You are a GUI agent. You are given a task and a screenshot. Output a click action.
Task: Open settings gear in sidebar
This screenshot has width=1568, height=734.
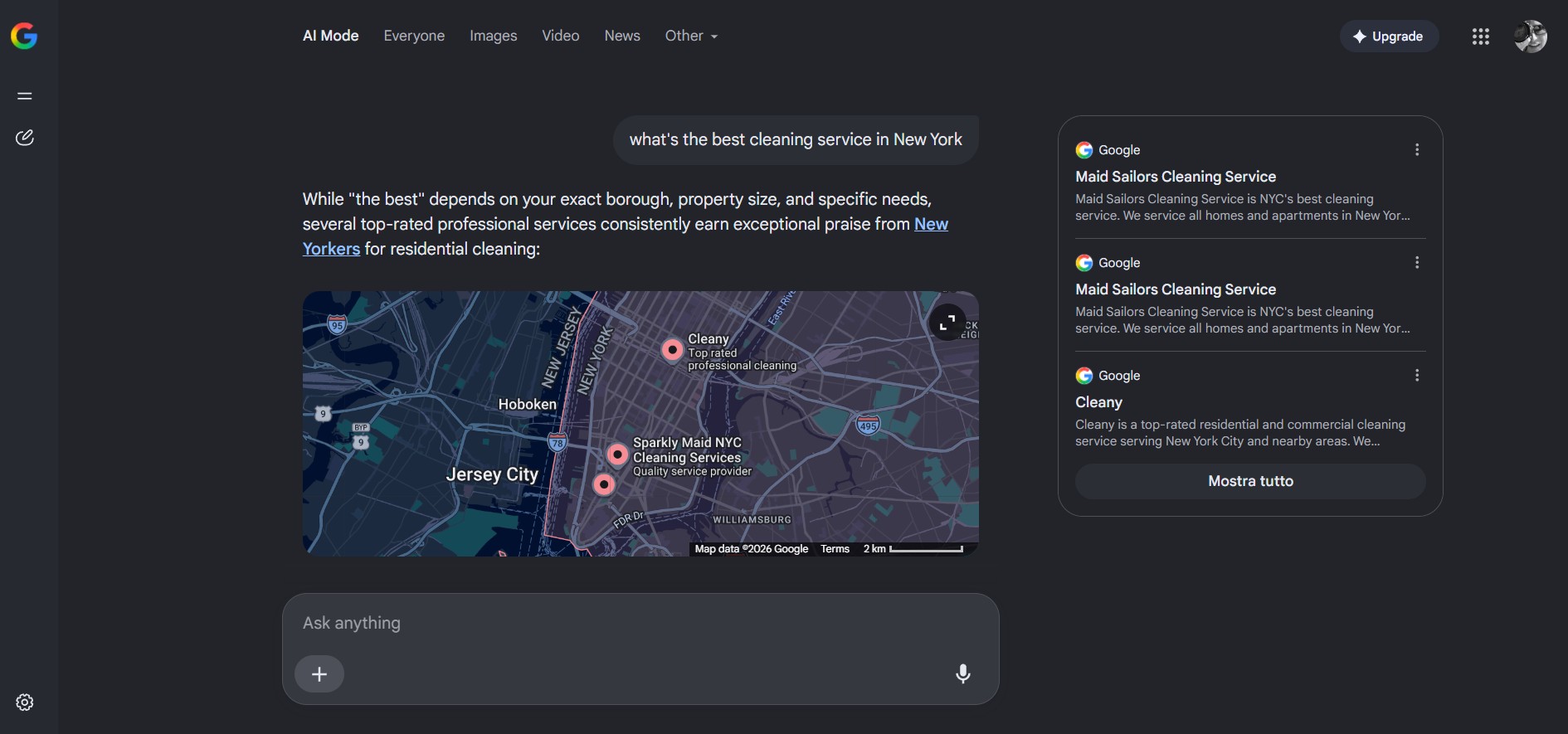click(25, 702)
